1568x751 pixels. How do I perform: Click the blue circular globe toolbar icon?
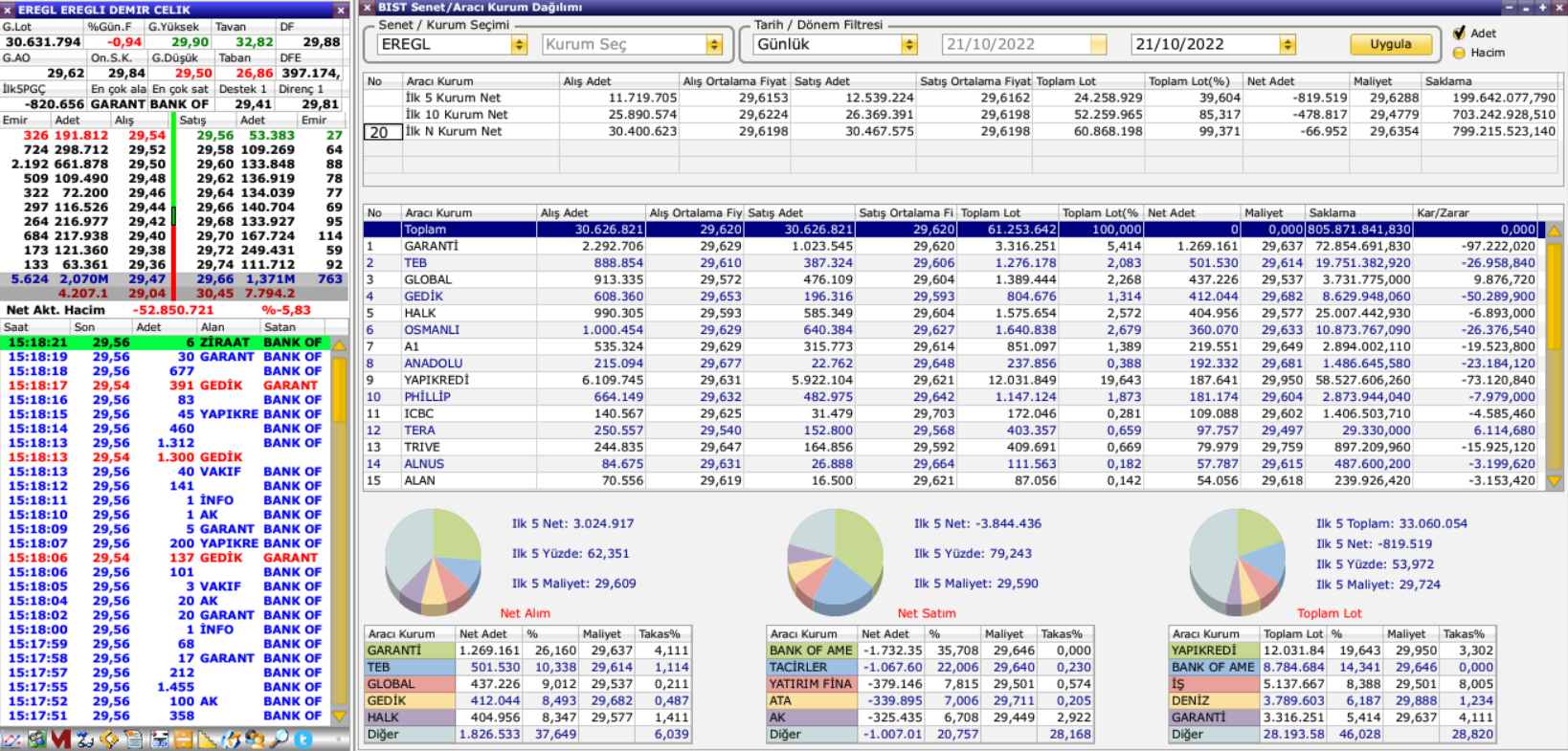tap(231, 740)
